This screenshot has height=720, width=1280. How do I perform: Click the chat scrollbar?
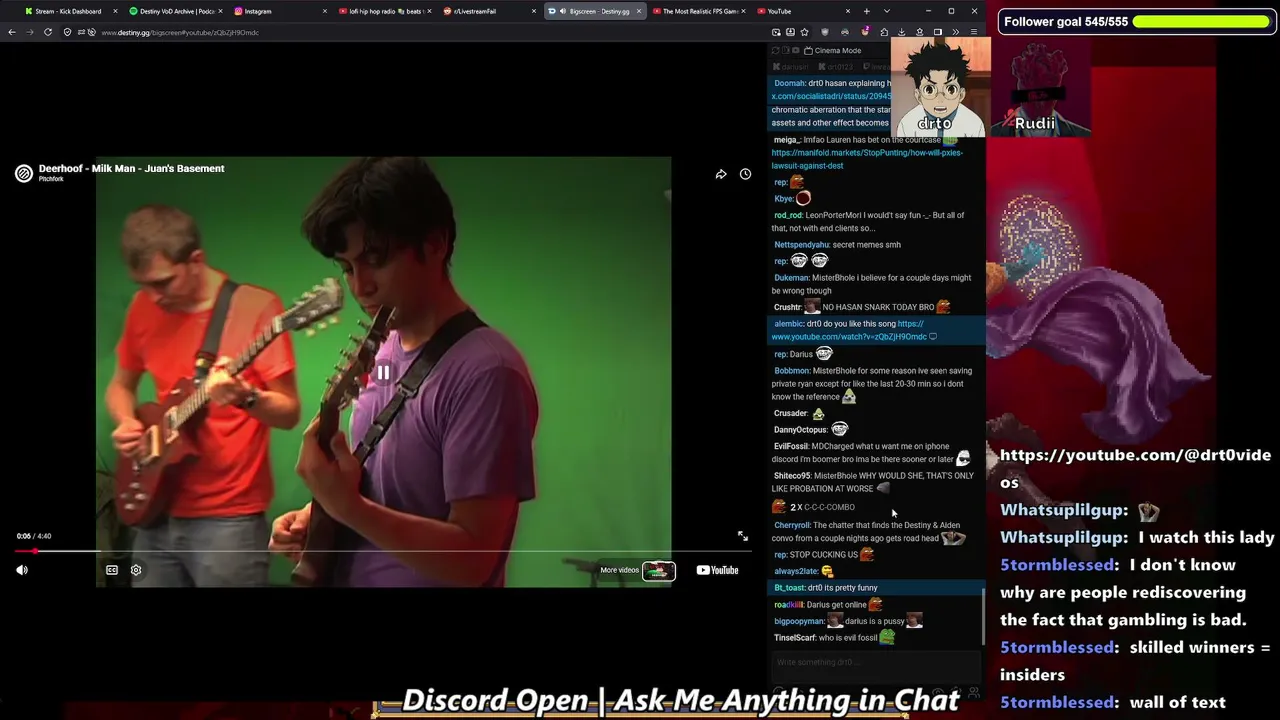tap(984, 616)
